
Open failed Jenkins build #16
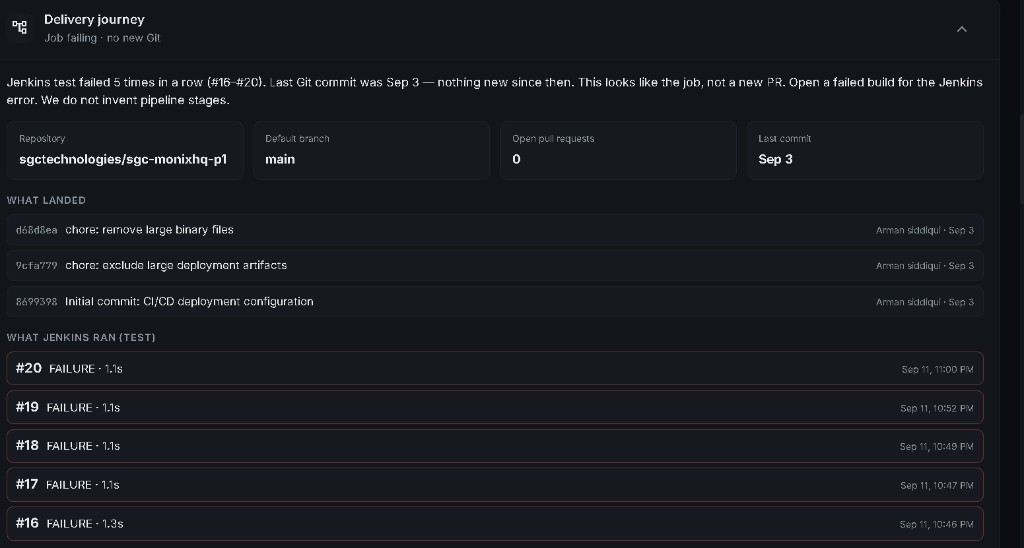(x=495, y=523)
